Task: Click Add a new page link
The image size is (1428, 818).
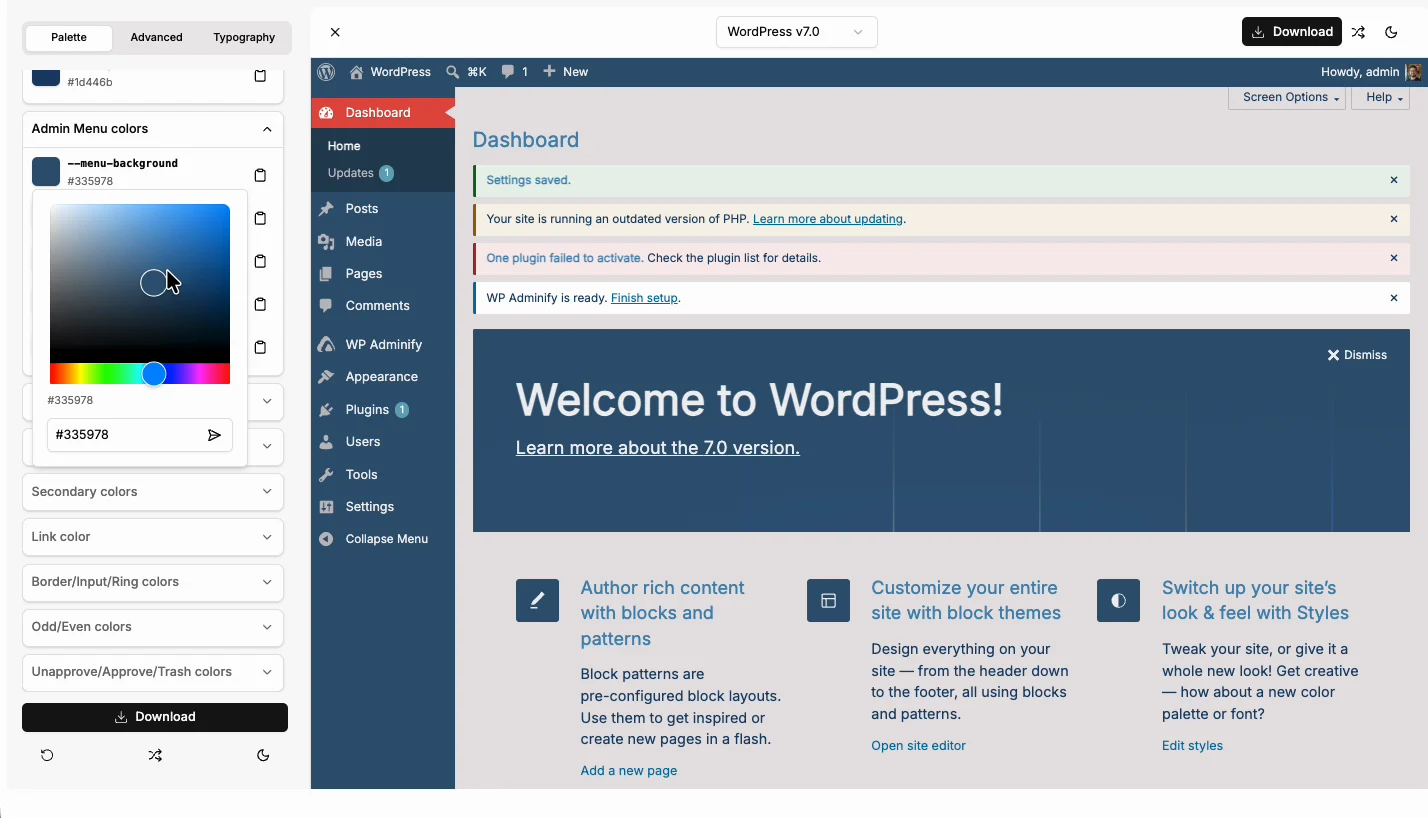Action: (629, 771)
